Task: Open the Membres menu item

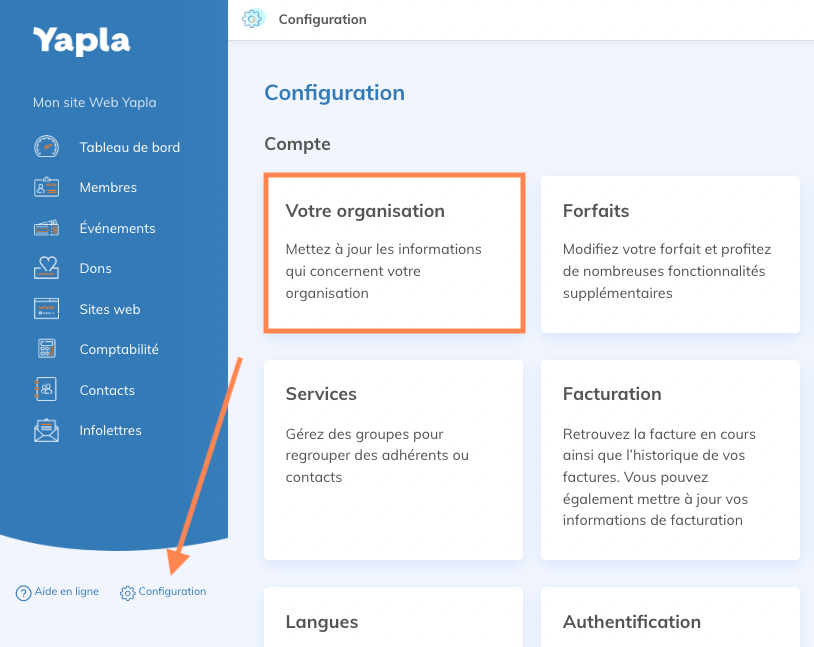Action: click(x=108, y=187)
